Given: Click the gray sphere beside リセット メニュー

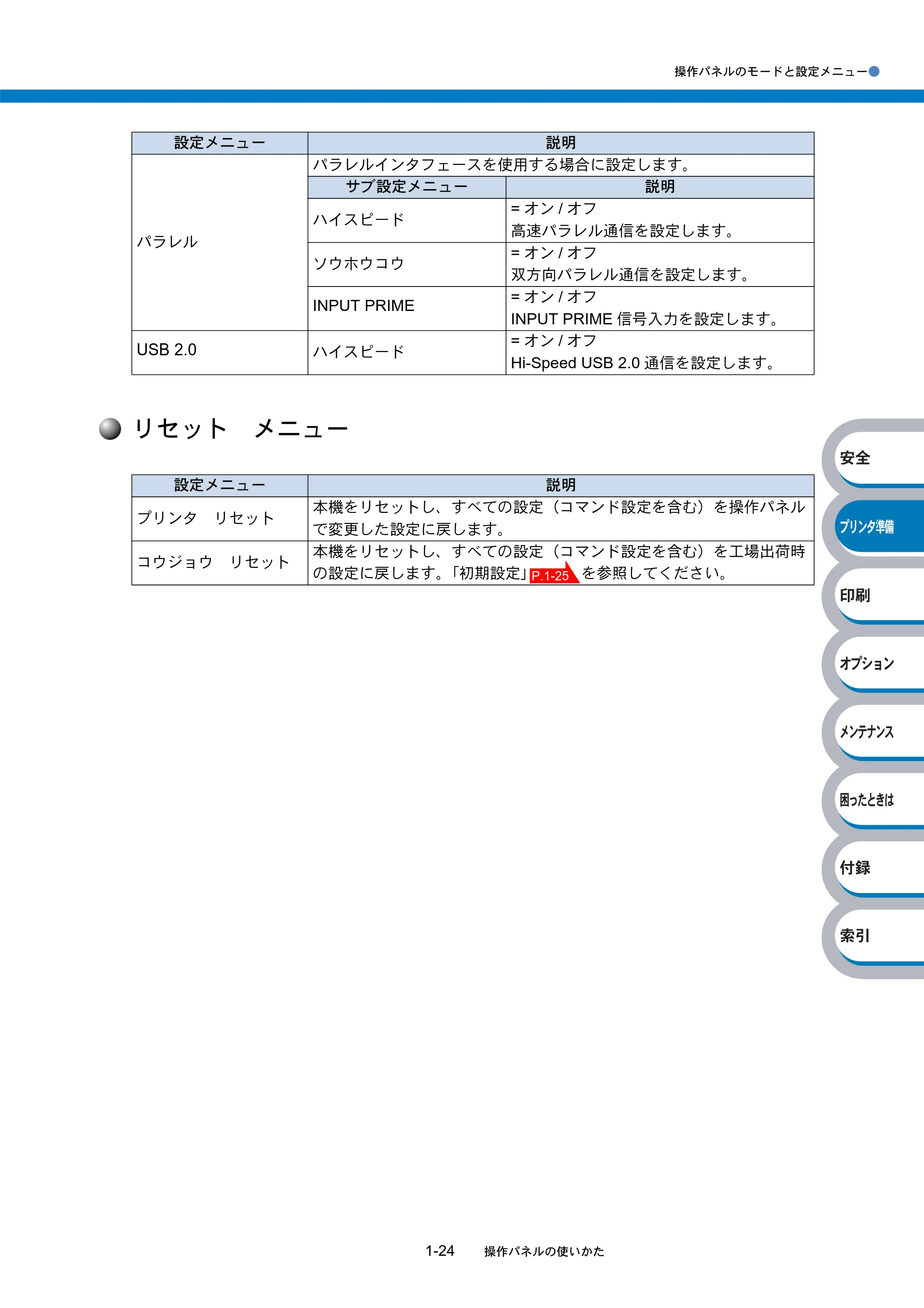Looking at the screenshot, I should pos(110,429).
